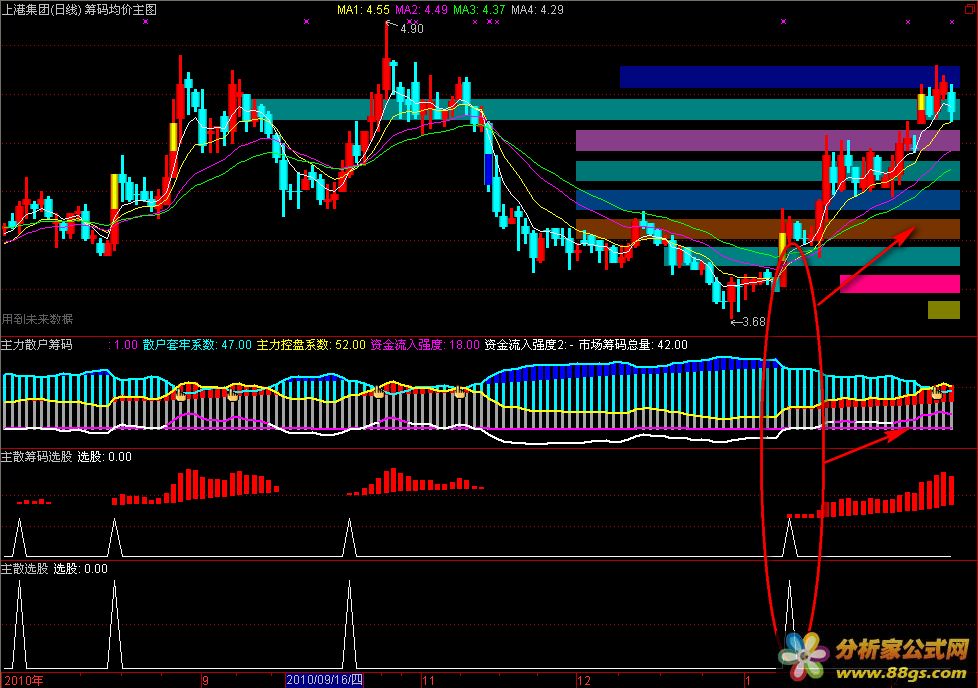The height and width of the screenshot is (688, 978).
Task: Click the dark navy chip band at top
Action: click(x=790, y=77)
